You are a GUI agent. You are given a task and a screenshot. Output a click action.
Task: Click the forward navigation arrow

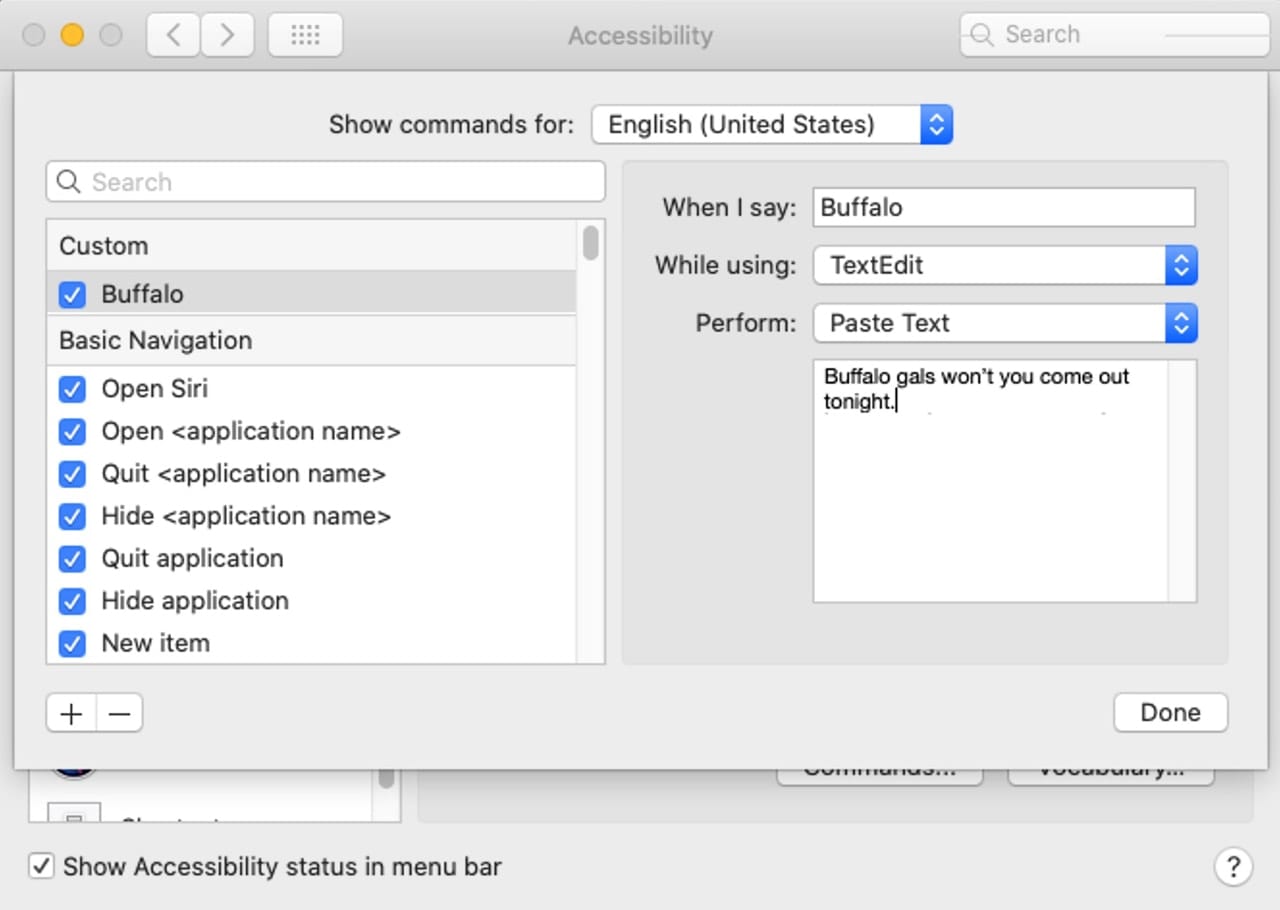(227, 35)
